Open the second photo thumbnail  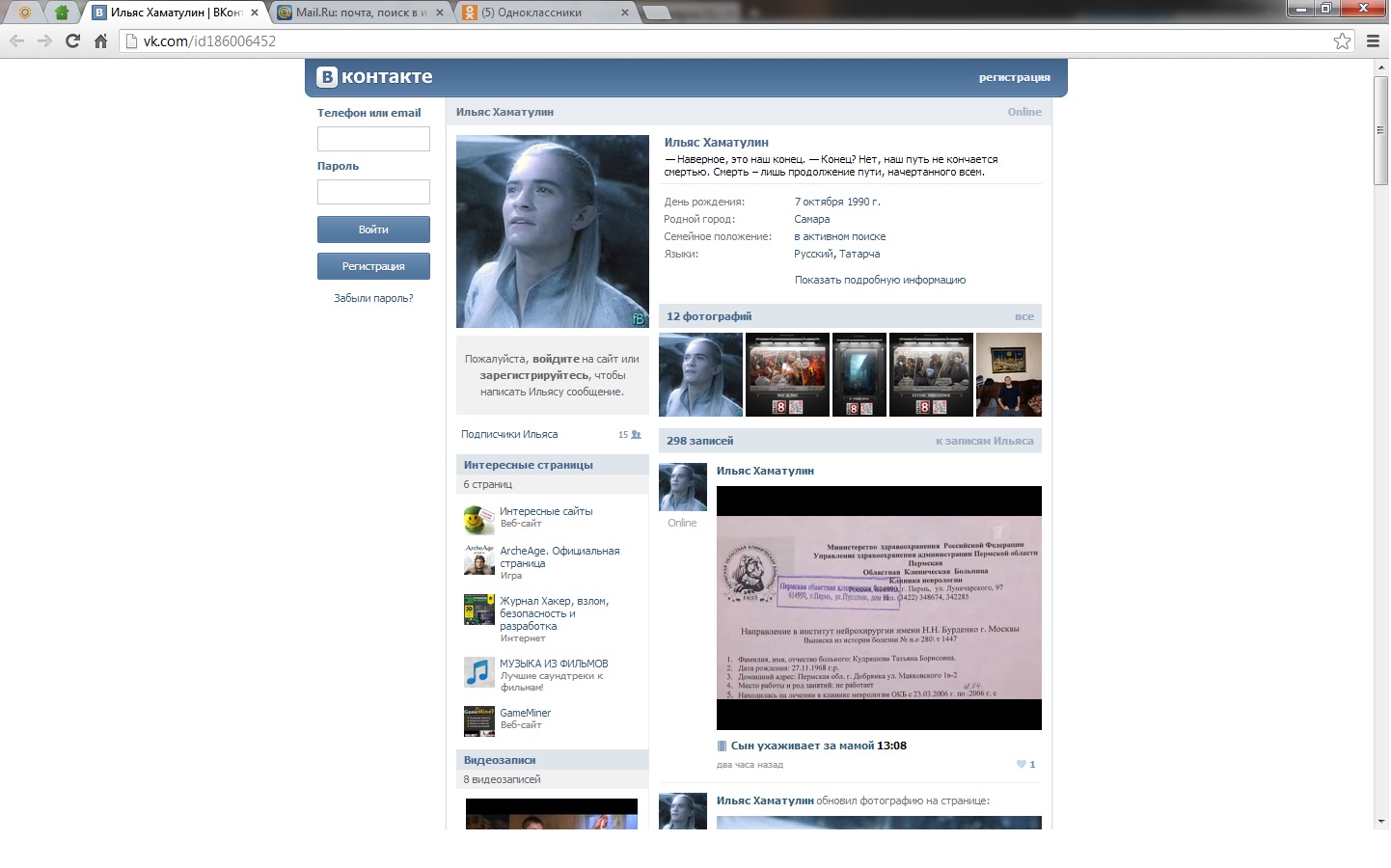(x=787, y=375)
